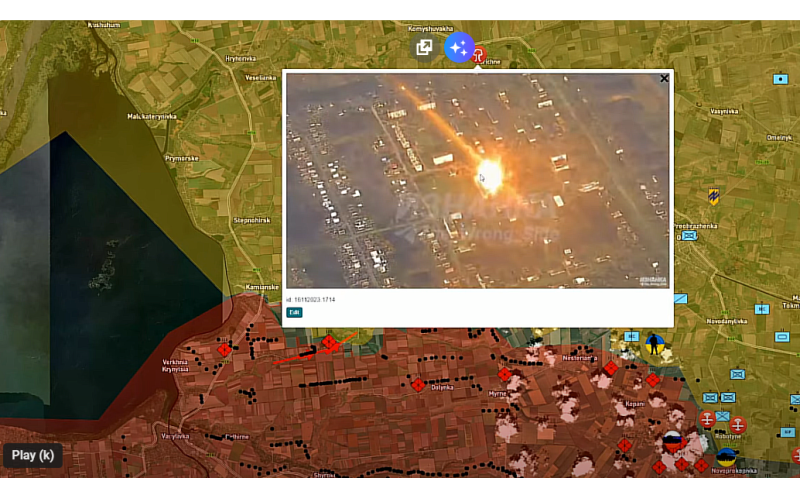This screenshot has height=478, width=800.
Task: Click the blue unit marker near Vasynivka
Action: click(780, 78)
